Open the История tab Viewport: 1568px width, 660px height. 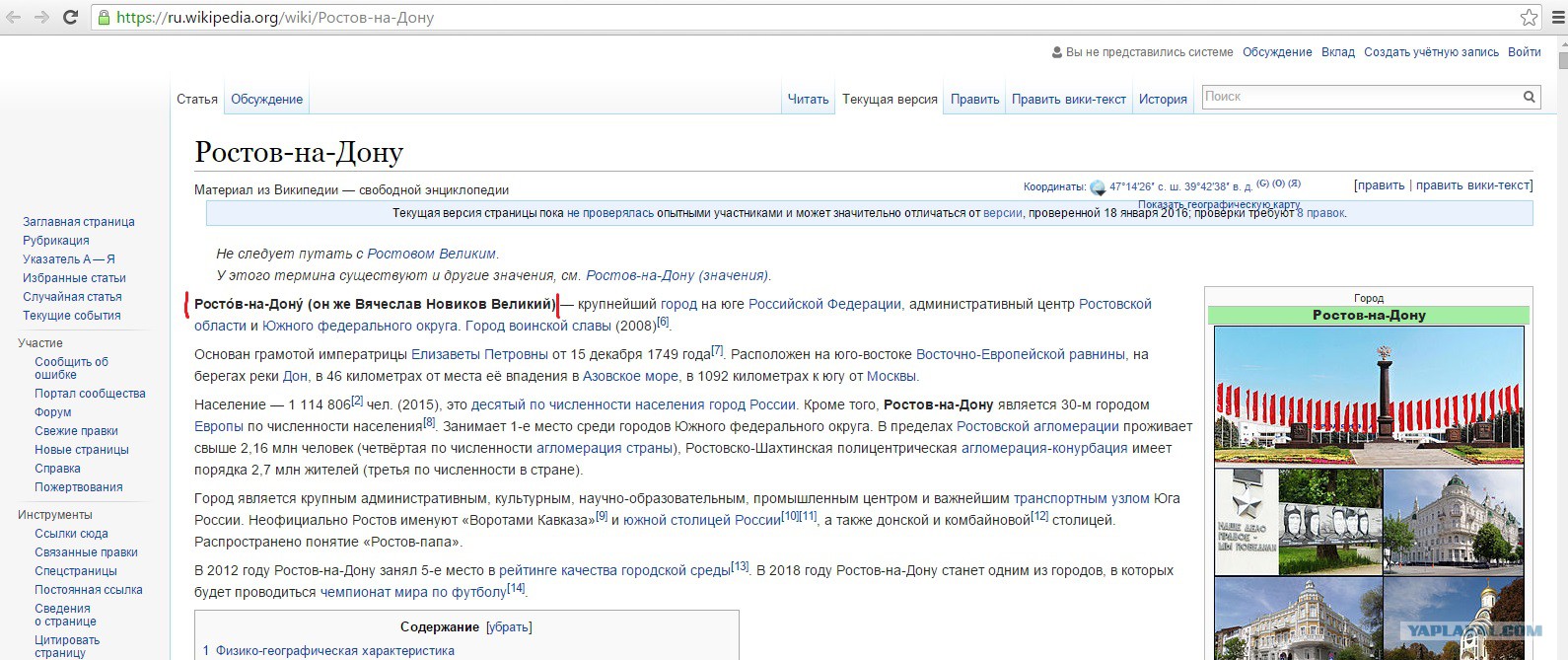click(1163, 99)
